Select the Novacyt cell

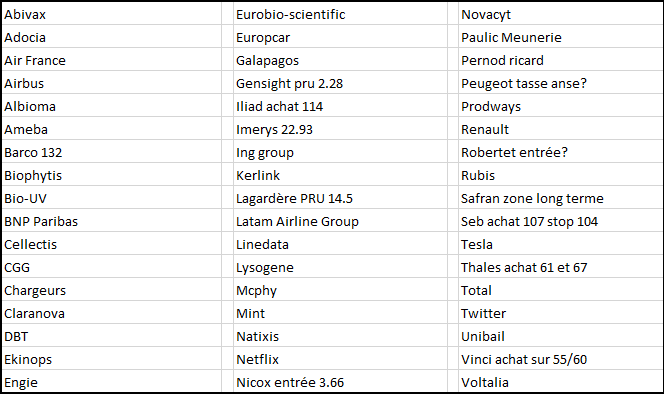(561, 14)
